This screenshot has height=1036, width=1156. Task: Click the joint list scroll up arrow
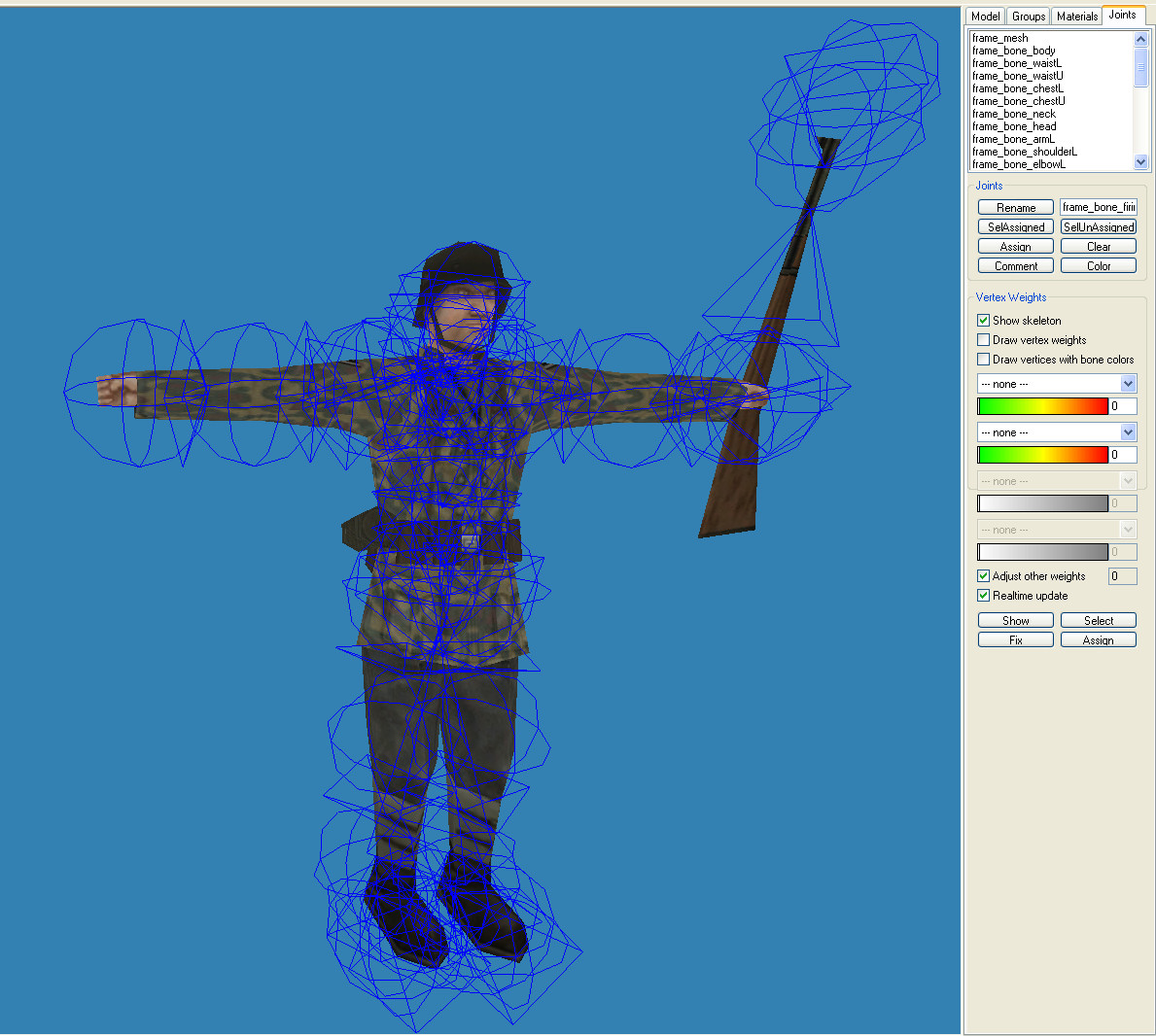1140,38
